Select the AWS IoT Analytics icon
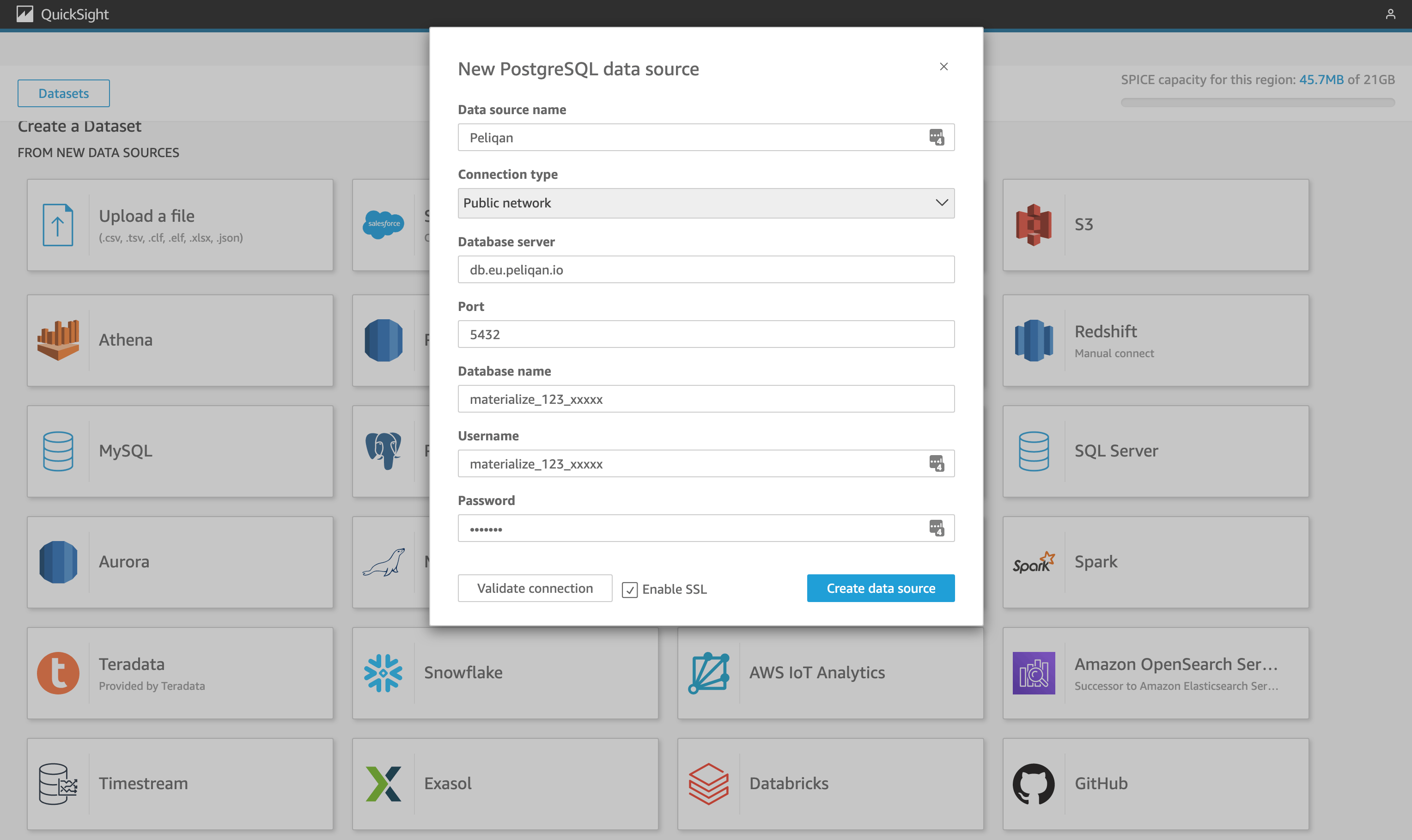This screenshot has width=1412, height=840. (x=709, y=673)
